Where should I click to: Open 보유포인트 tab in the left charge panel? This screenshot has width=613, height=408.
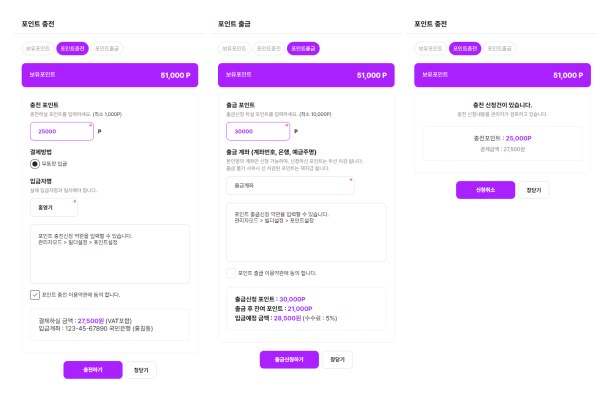pyautogui.click(x=38, y=48)
